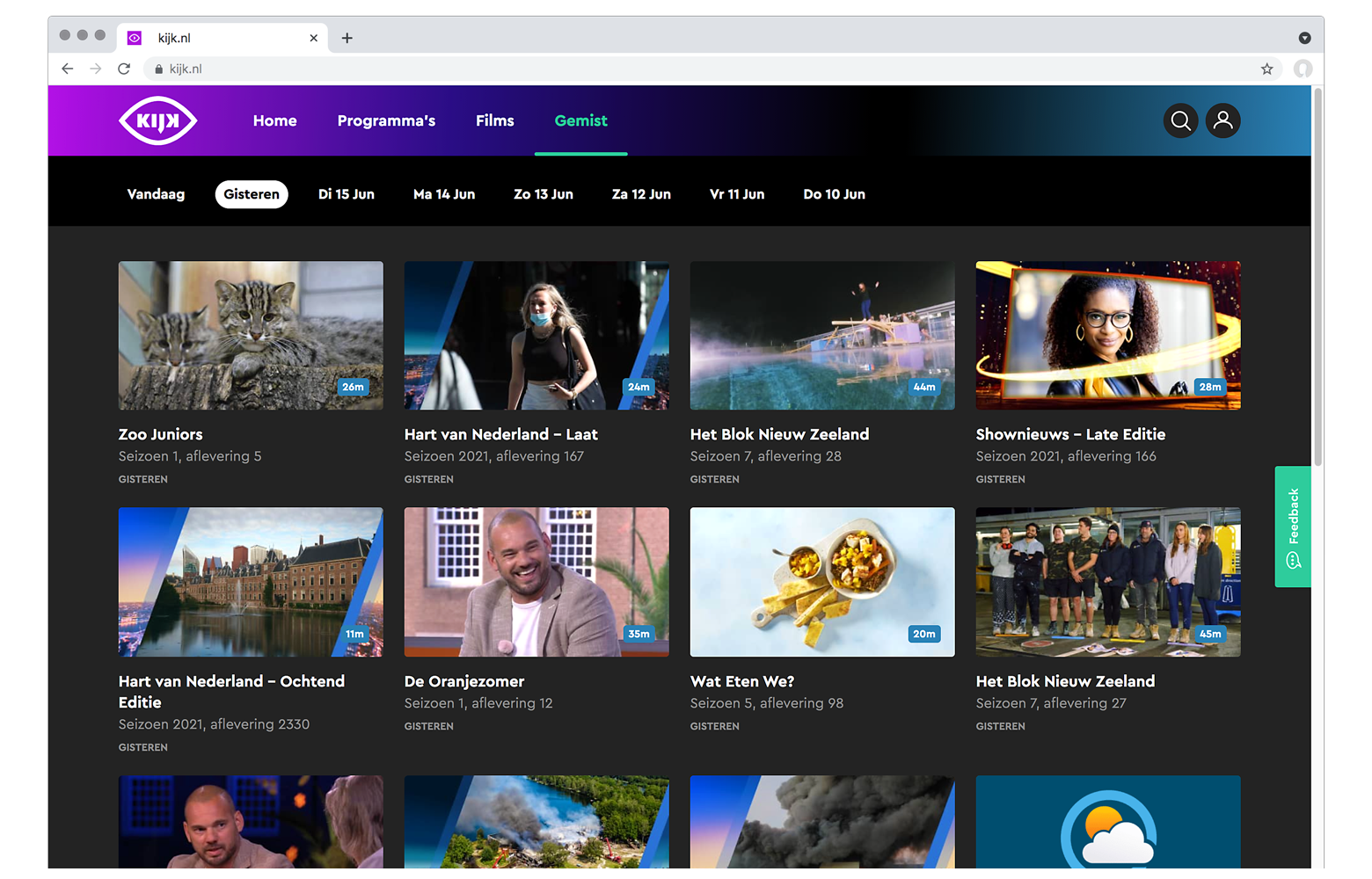
Task: Click 'Seizoen 1, aflevering 12' text
Action: coord(478,703)
